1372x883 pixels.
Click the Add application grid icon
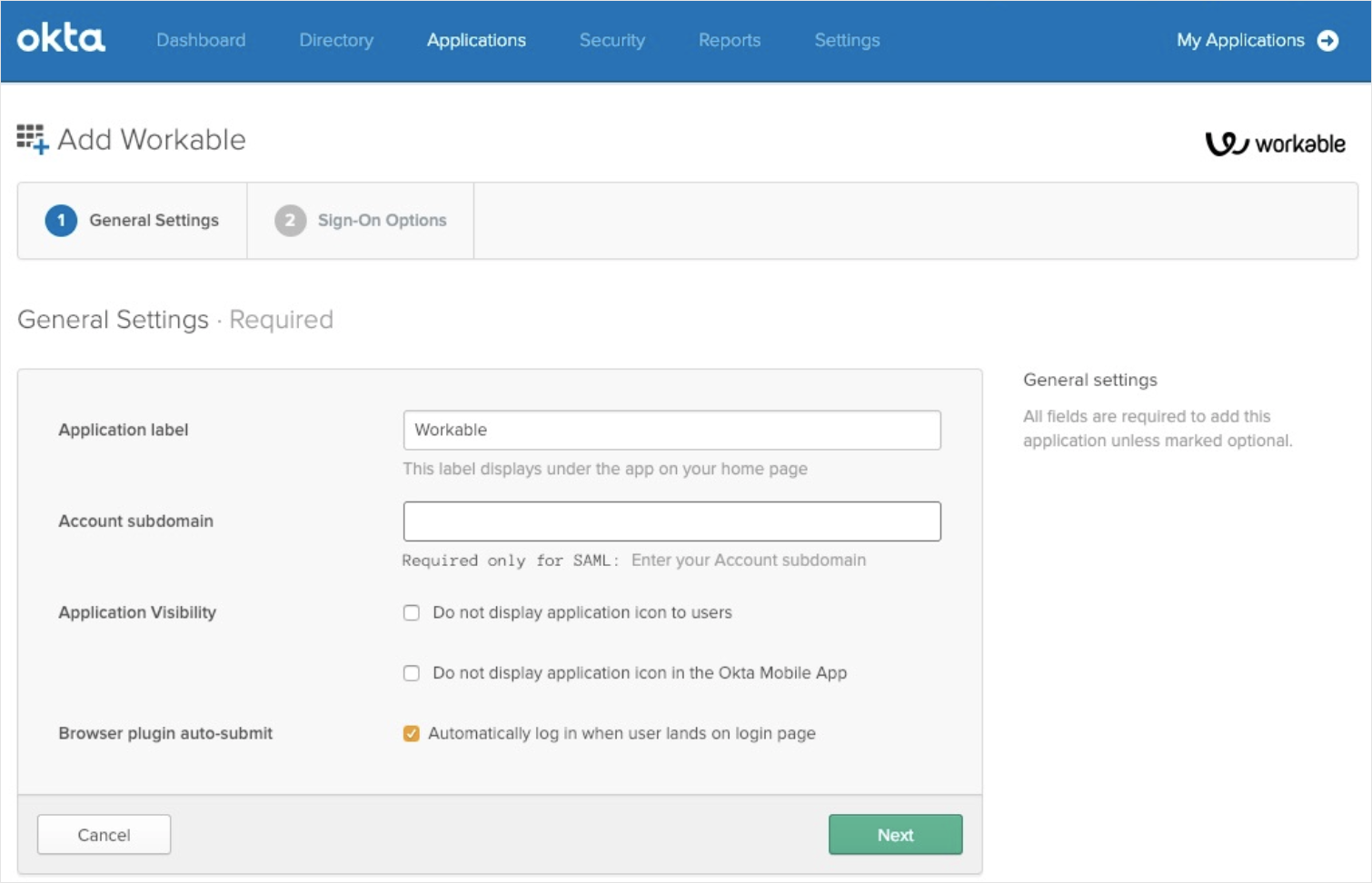point(33,139)
